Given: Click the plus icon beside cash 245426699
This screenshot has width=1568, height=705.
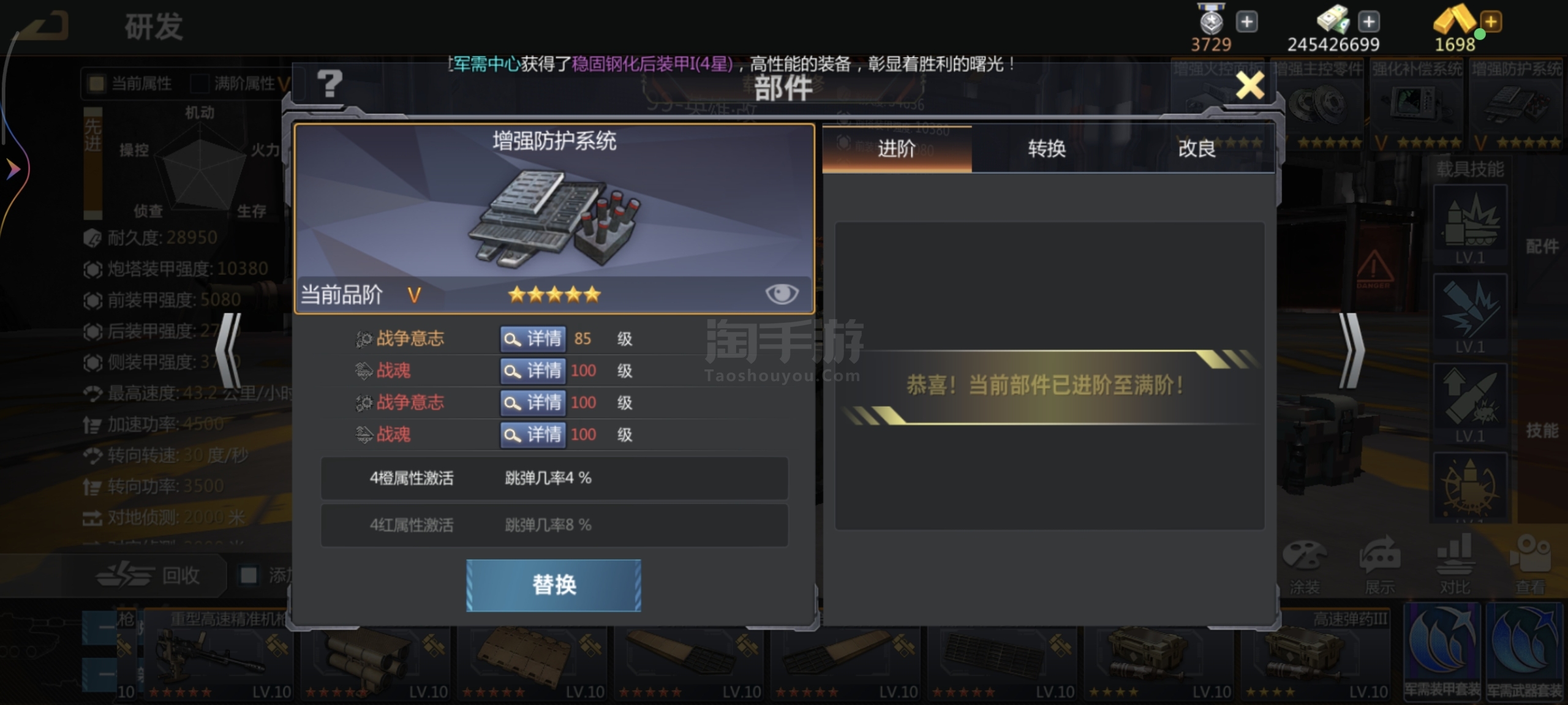Looking at the screenshot, I should (x=1369, y=22).
